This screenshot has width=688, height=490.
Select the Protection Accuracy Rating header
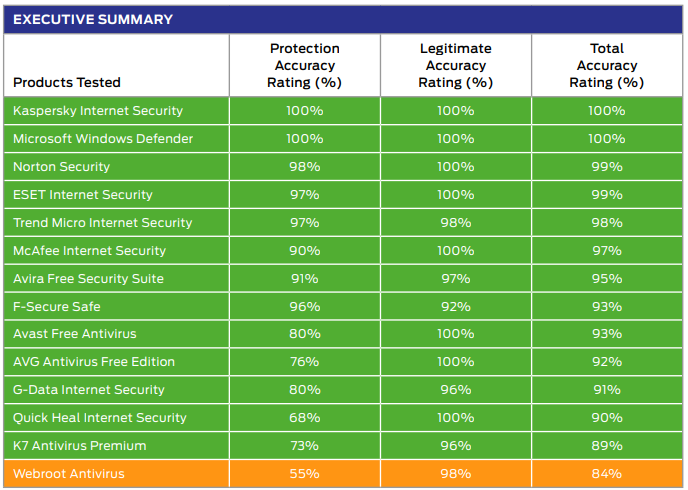click(305, 65)
